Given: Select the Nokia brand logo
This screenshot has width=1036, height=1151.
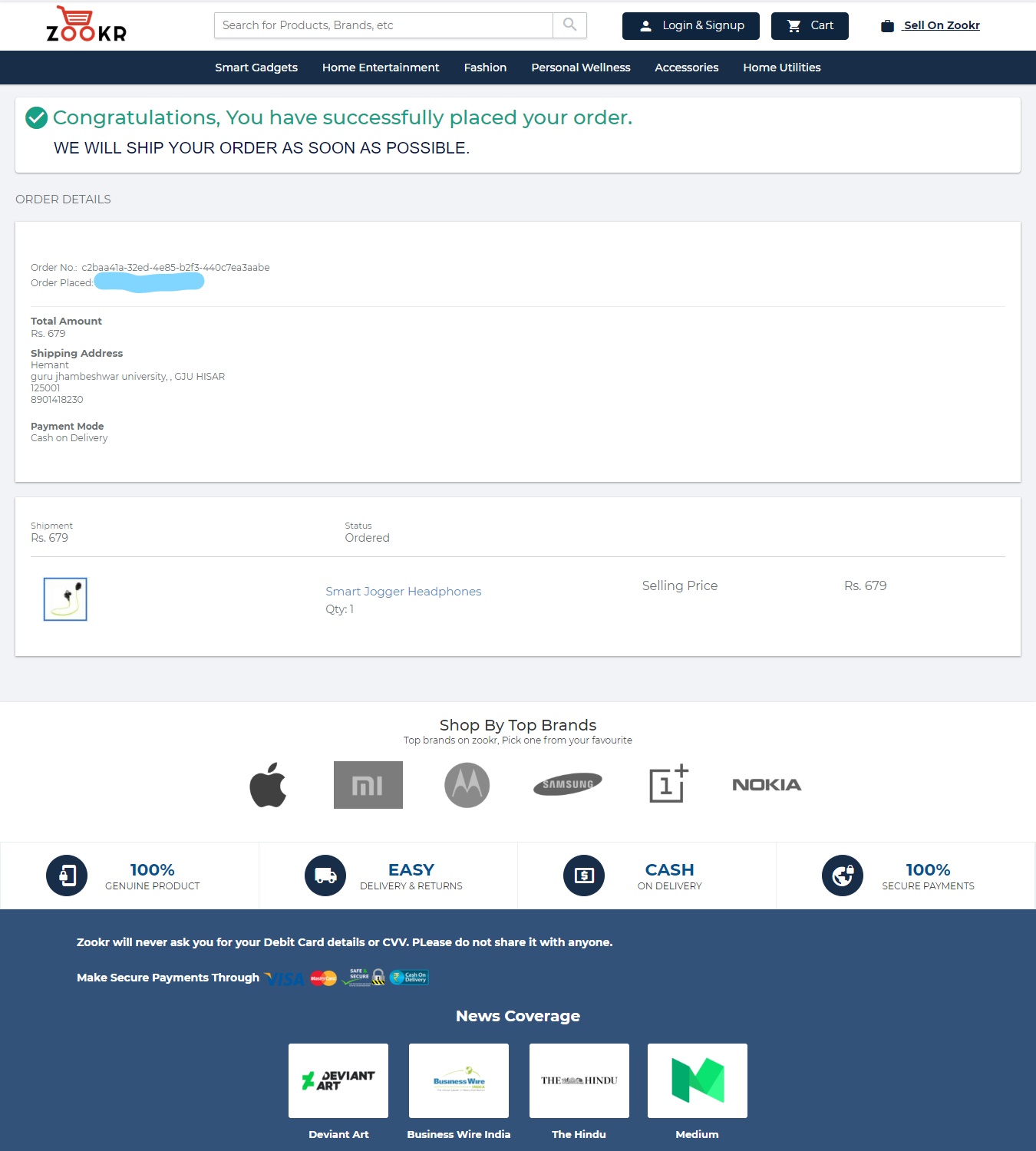Looking at the screenshot, I should [766, 784].
